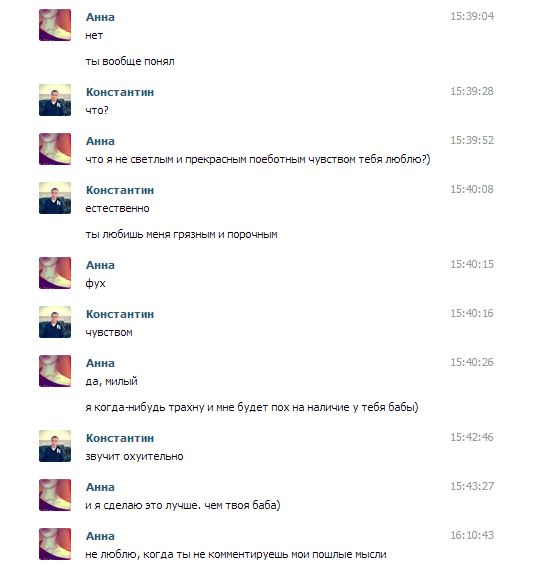Open Анна's avatar at 15:39:04 message
The height and width of the screenshot is (571, 552).
pos(55,25)
